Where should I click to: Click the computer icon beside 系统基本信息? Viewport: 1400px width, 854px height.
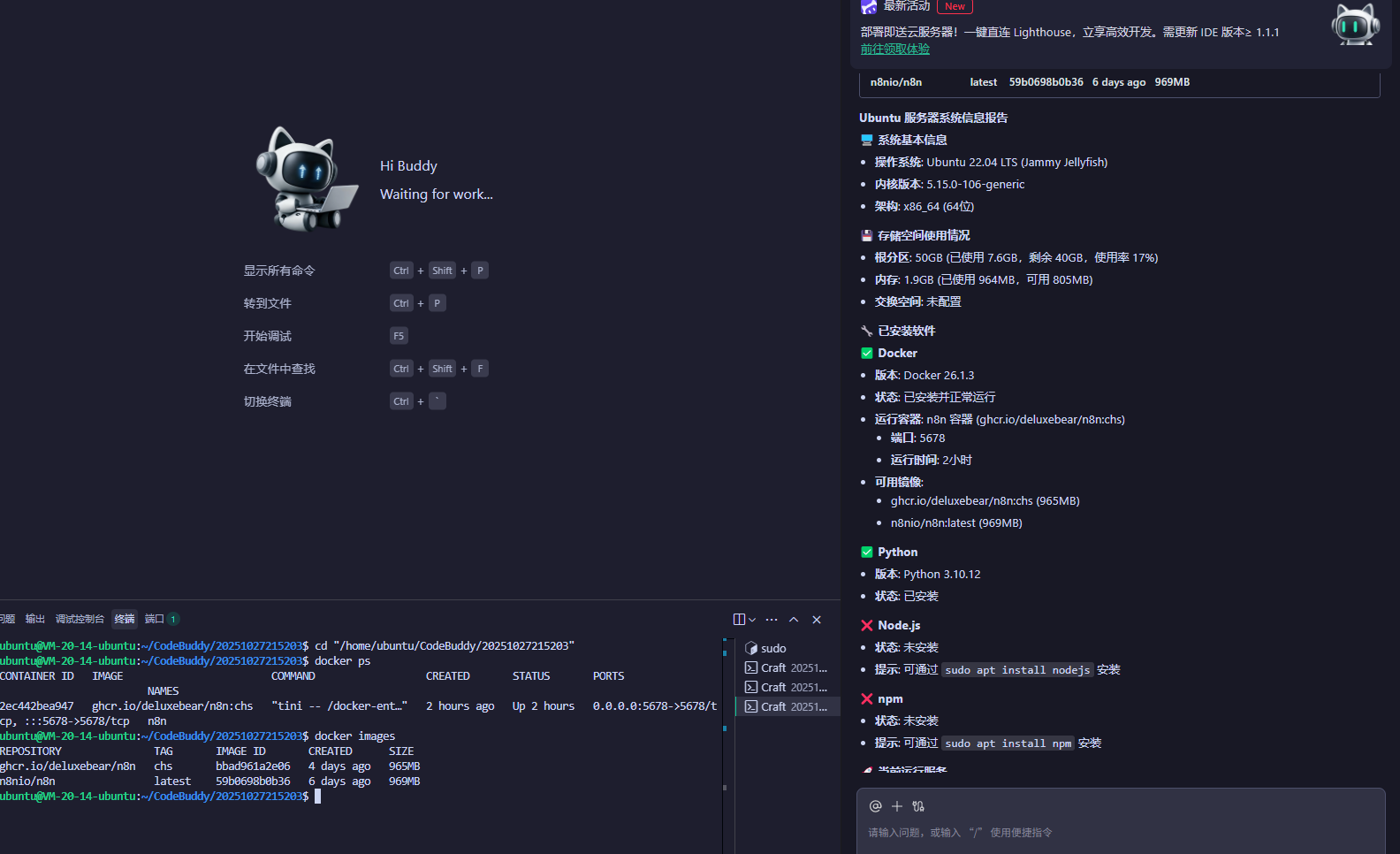tap(867, 140)
